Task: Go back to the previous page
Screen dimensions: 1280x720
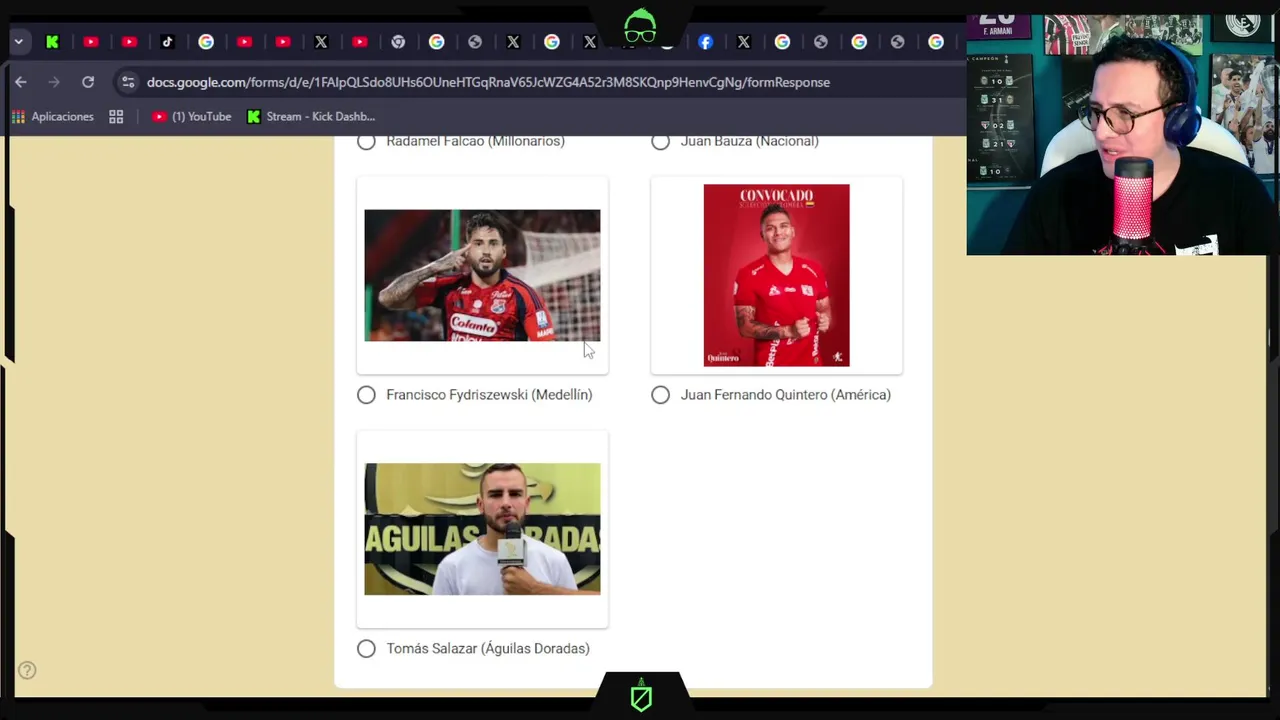Action: click(x=21, y=82)
